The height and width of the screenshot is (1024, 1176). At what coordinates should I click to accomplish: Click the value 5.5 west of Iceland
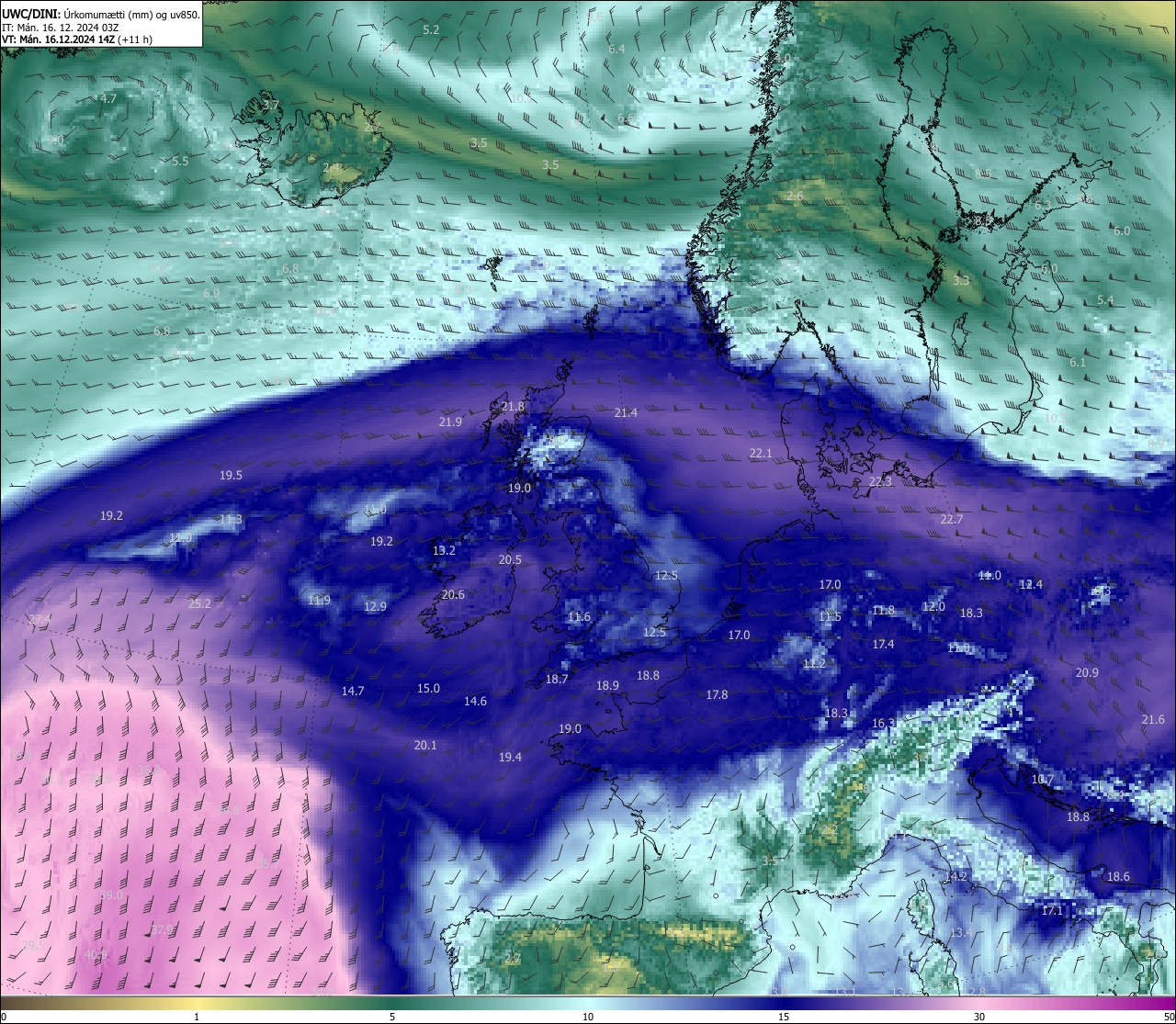[x=180, y=161]
